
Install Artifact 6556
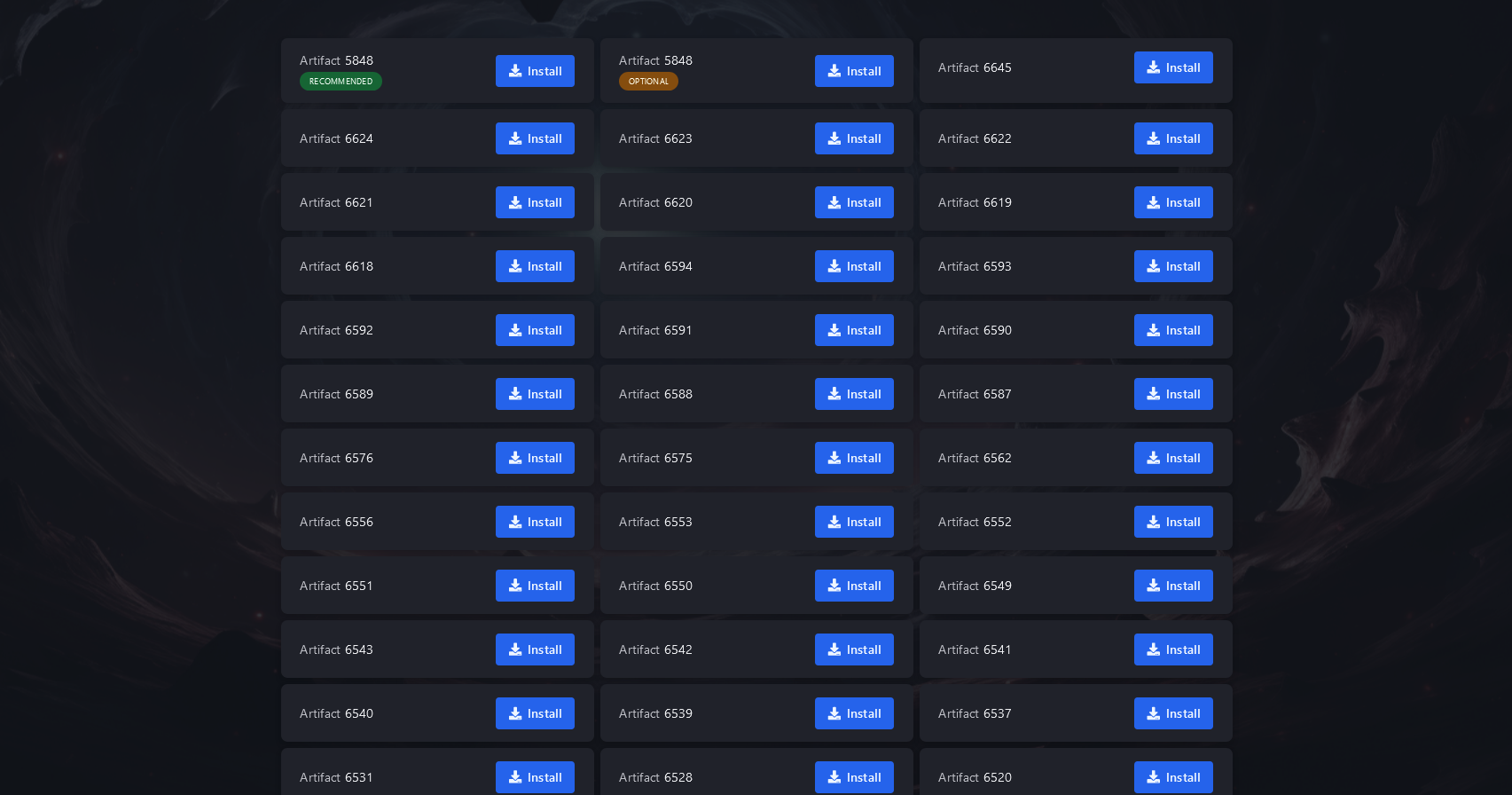point(535,522)
